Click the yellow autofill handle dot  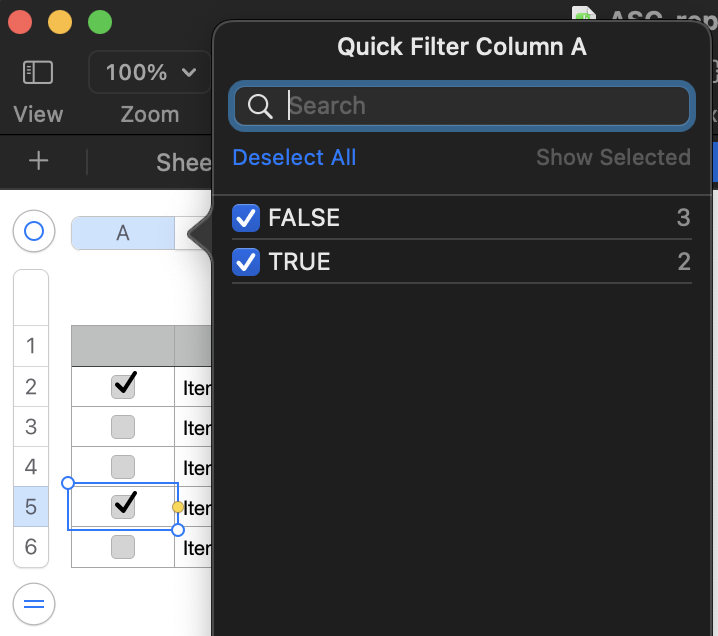pos(178,507)
